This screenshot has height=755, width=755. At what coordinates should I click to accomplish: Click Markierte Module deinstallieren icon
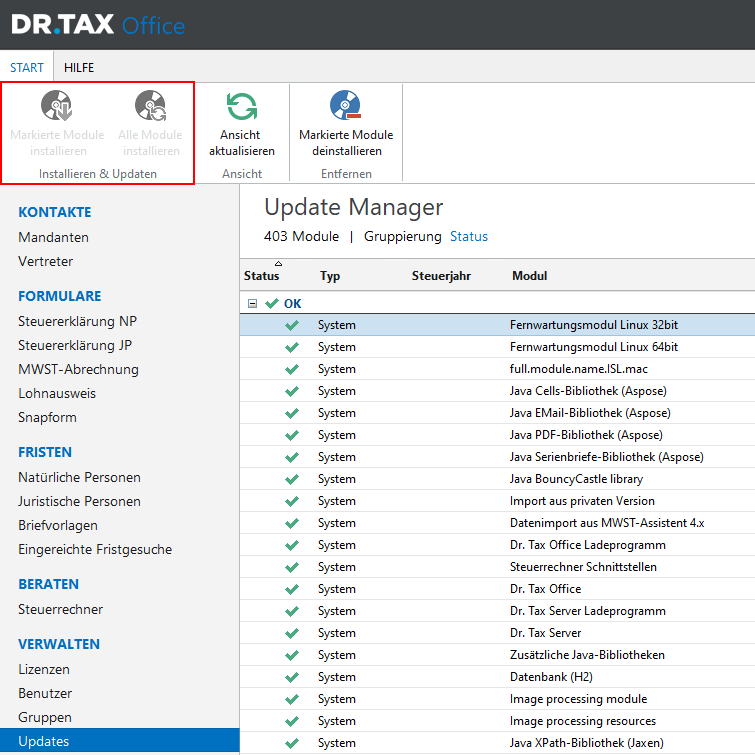pos(346,105)
